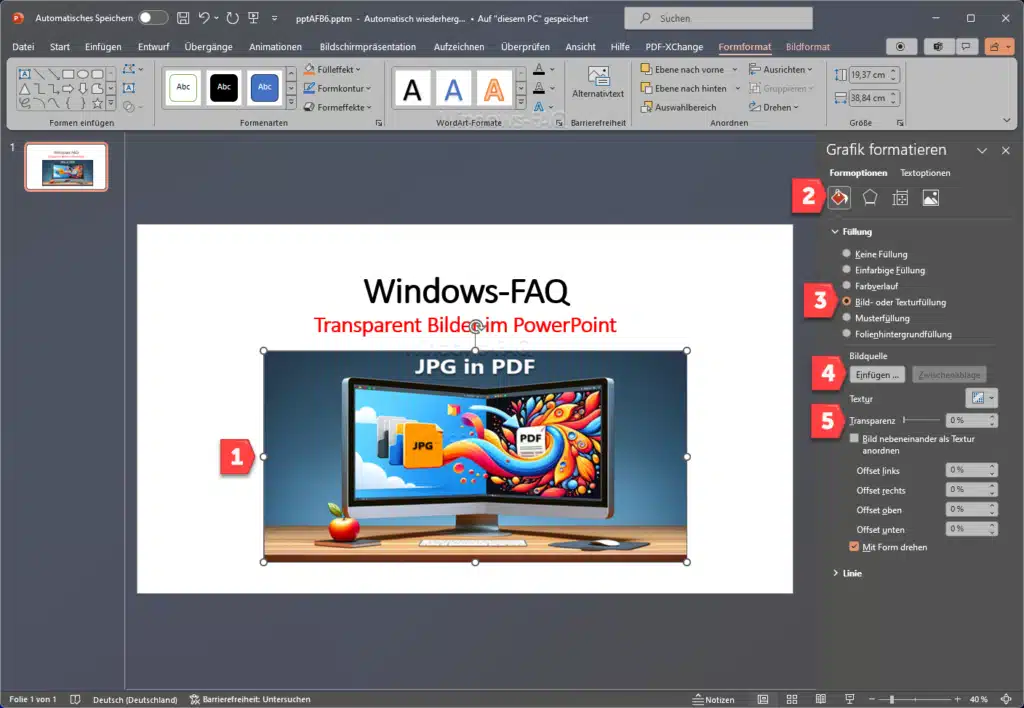Open the comments icon top right

[x=966, y=46]
